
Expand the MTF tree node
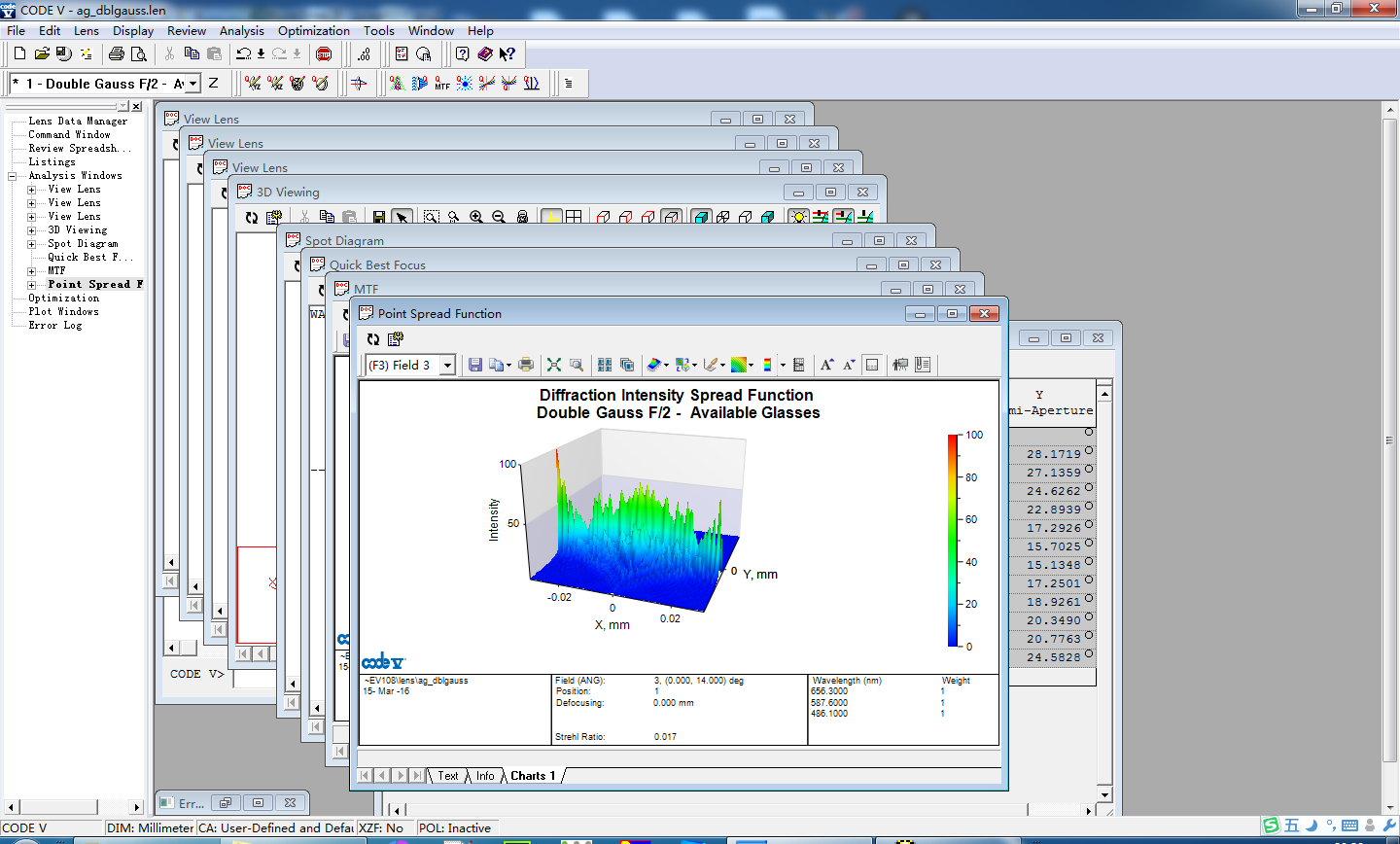click(32, 271)
